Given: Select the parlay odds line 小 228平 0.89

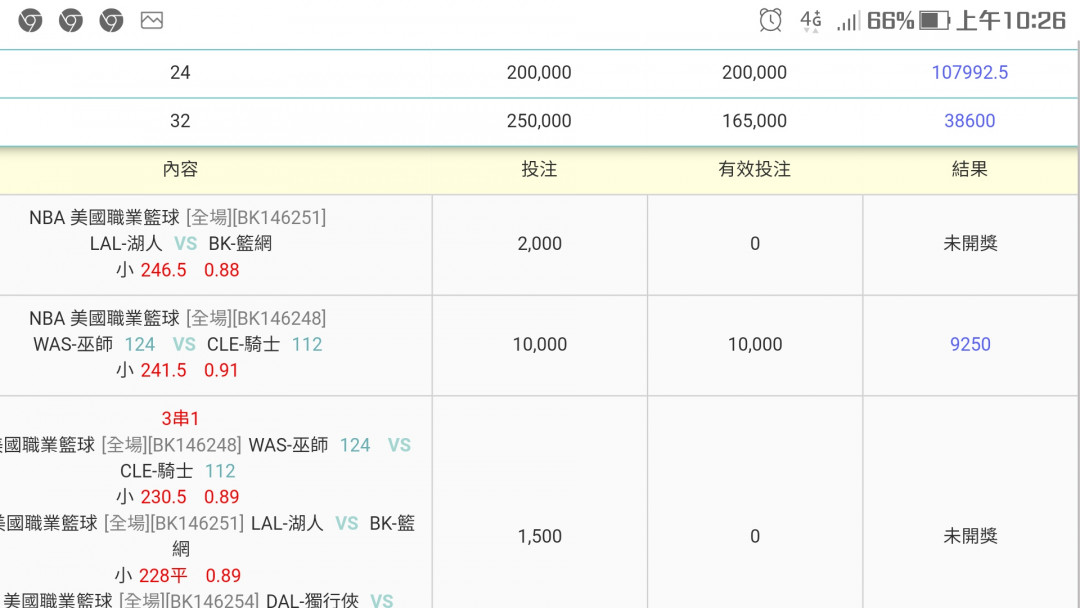Looking at the screenshot, I should tap(178, 576).
